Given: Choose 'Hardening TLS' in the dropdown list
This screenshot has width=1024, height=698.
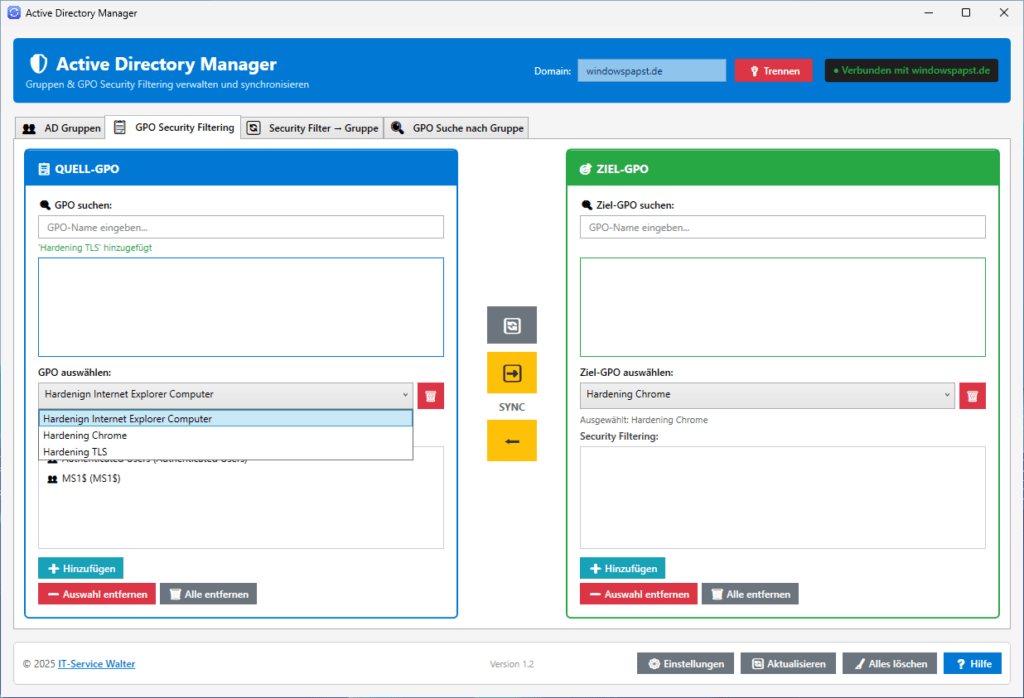Looking at the screenshot, I should click(75, 452).
